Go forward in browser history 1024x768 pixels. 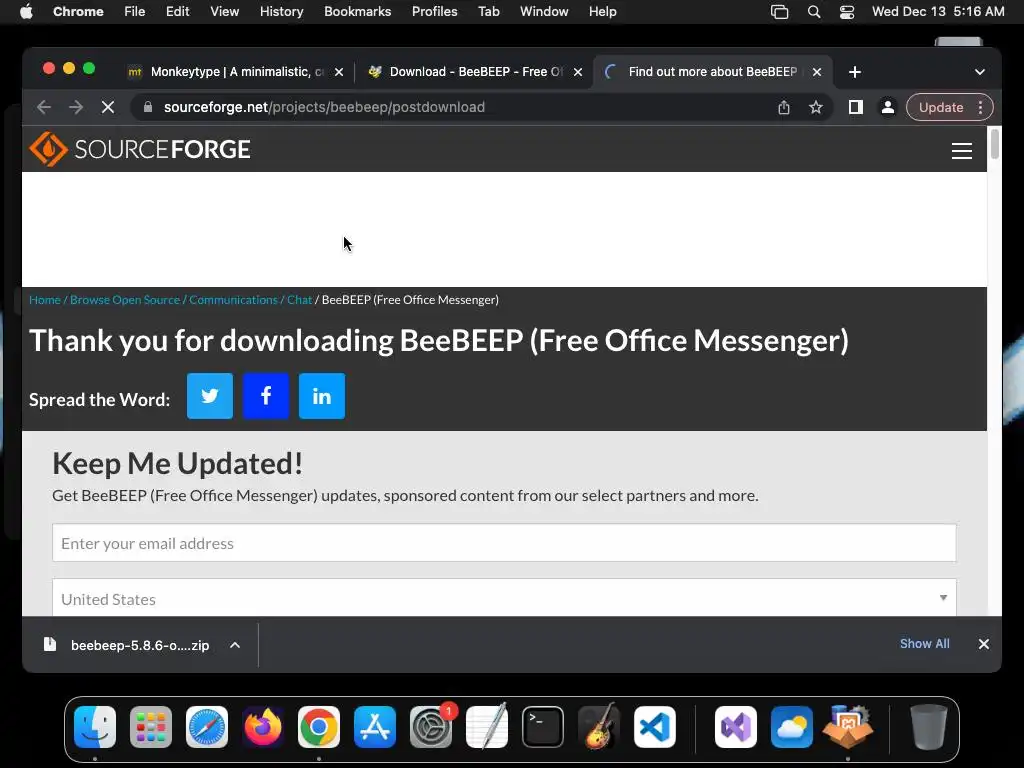coord(76,107)
